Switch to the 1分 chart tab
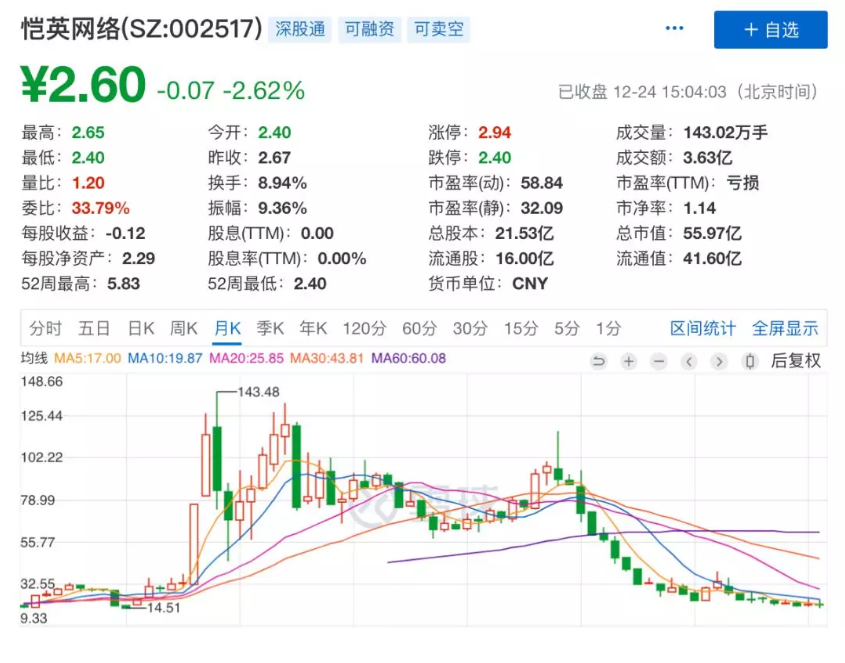 coord(608,328)
